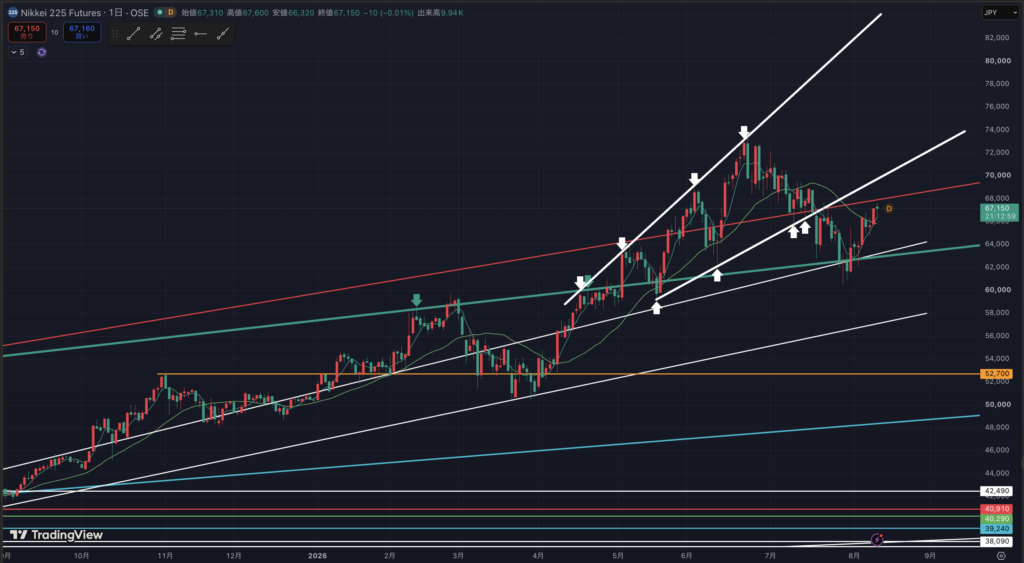Collapse the indicator legend showing 5
This screenshot has height=563, width=1024.
(18, 52)
